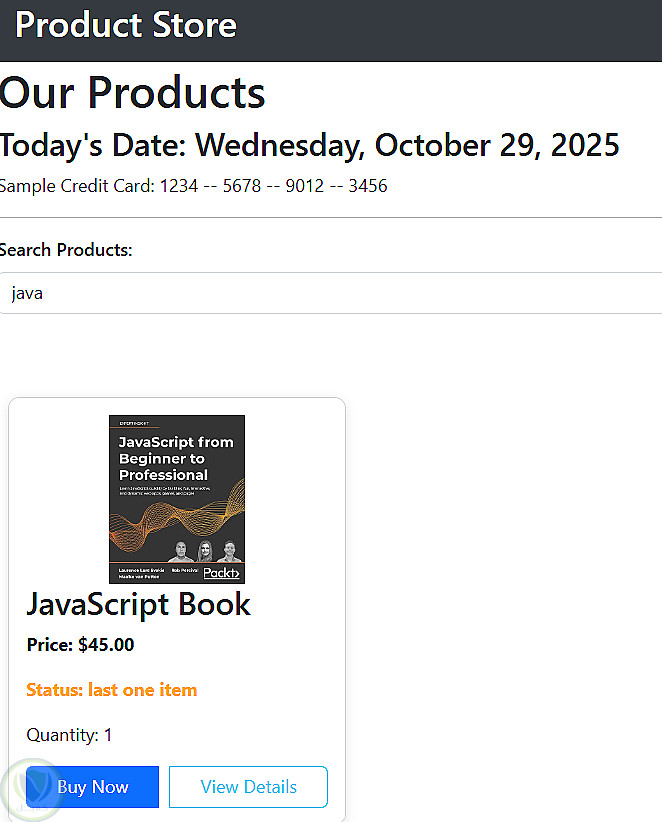Click the horizontal divider below credit card
The height and width of the screenshot is (822, 662).
(330, 217)
